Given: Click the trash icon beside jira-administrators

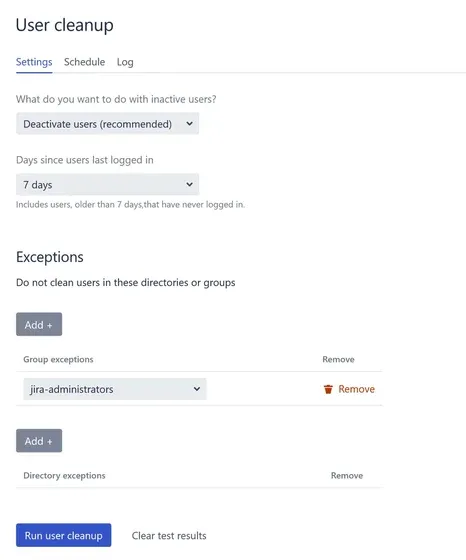Looking at the screenshot, I should point(328,389).
